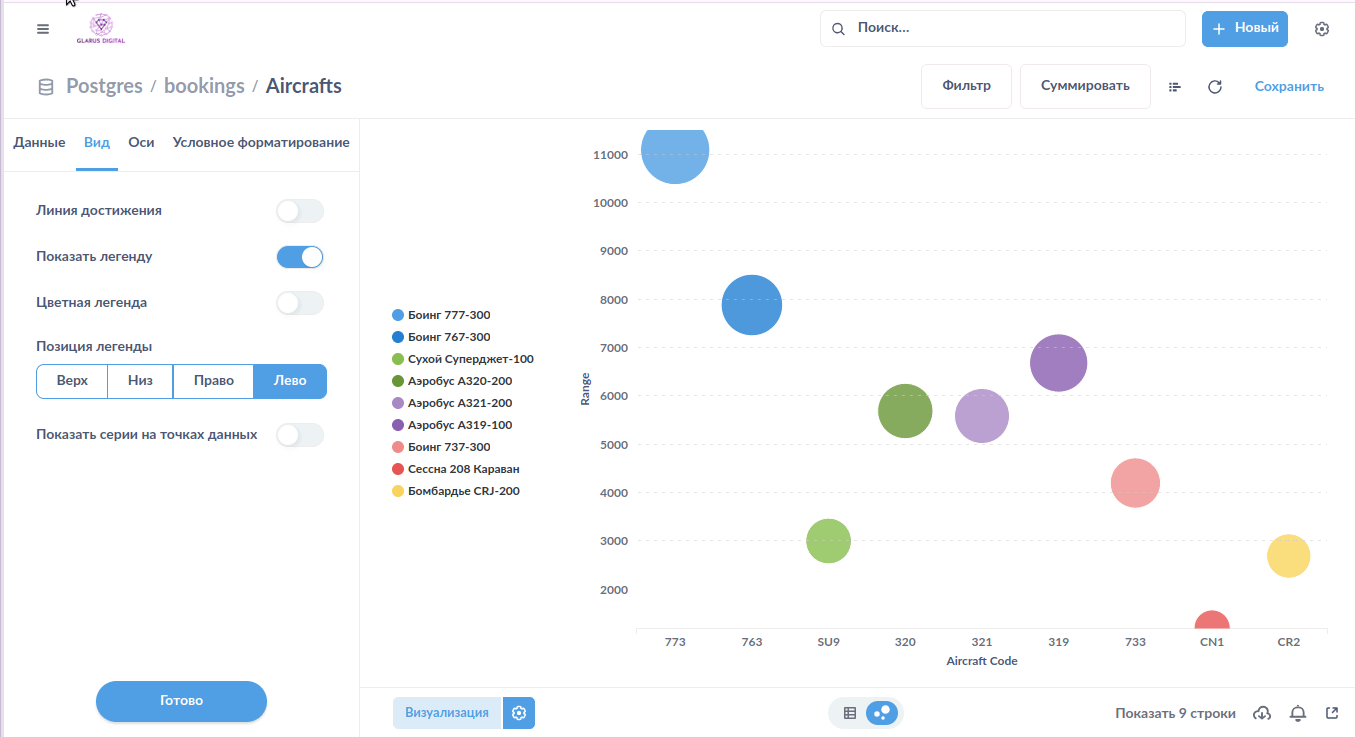The height and width of the screenshot is (737, 1355).
Task: Open 'Условное форматирование' tab
Action: 261,143
